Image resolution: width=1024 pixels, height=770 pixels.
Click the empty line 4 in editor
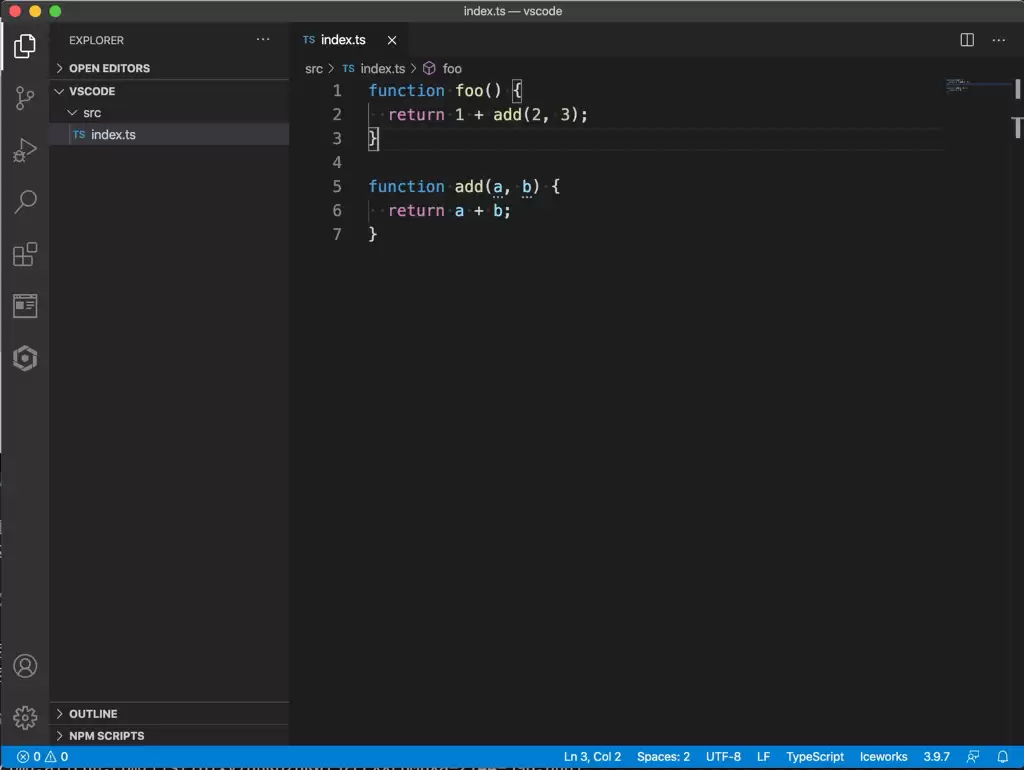point(655,163)
